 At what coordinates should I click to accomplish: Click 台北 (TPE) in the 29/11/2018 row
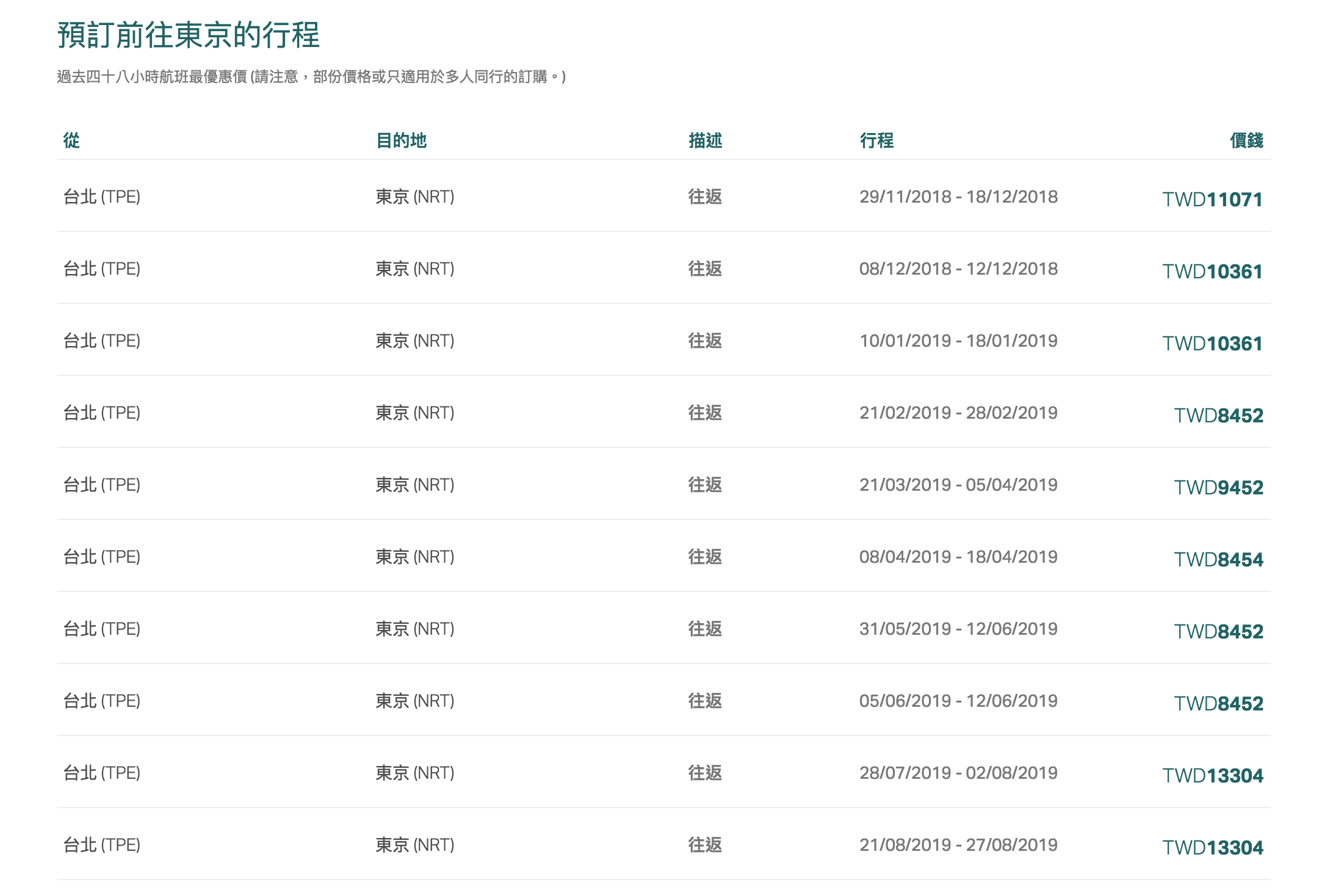[102, 197]
